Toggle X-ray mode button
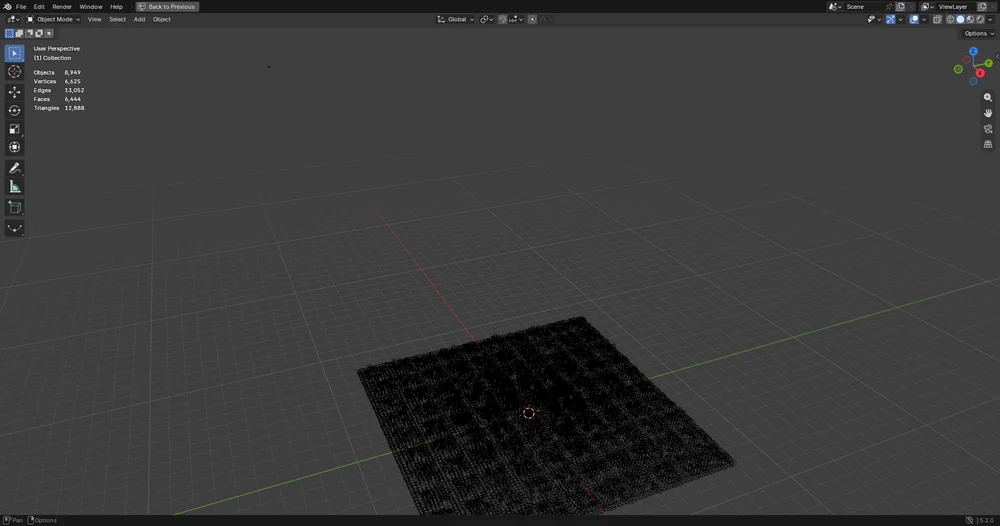Screen dimensions: 1000x526 coord(938,19)
